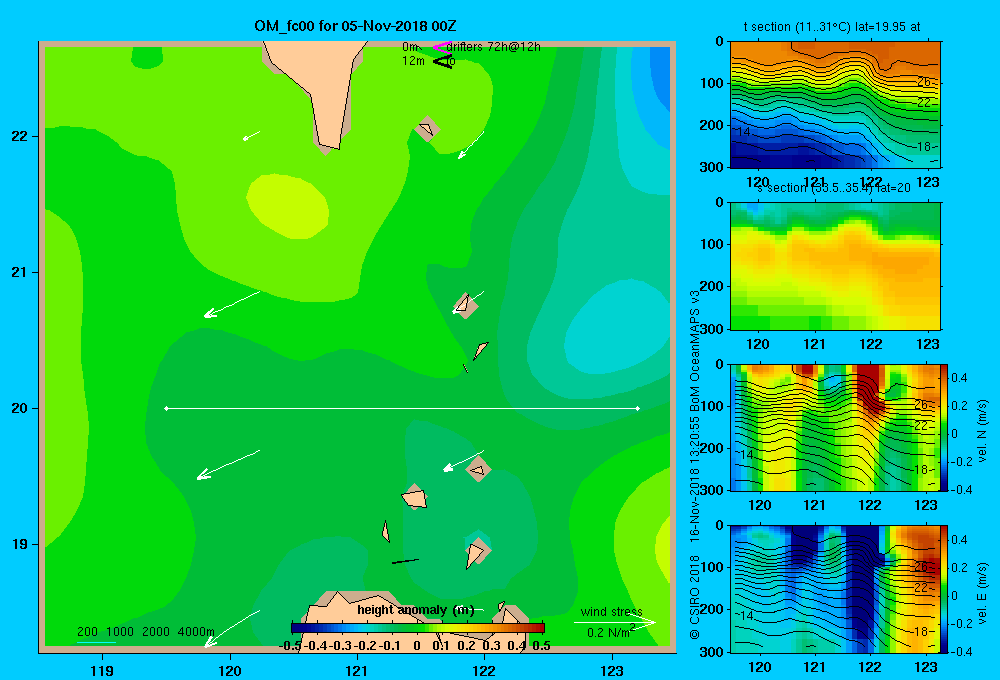Open the salinity section panel

835,266
